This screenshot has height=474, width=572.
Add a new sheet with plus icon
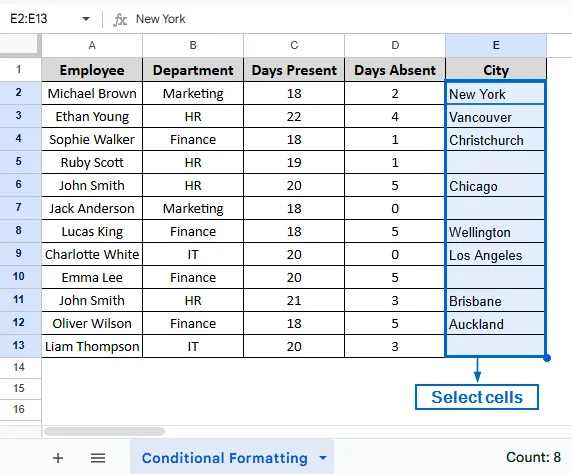point(58,458)
